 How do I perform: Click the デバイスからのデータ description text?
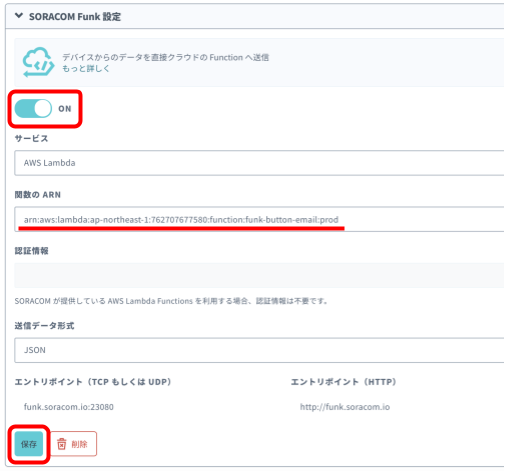[165, 57]
